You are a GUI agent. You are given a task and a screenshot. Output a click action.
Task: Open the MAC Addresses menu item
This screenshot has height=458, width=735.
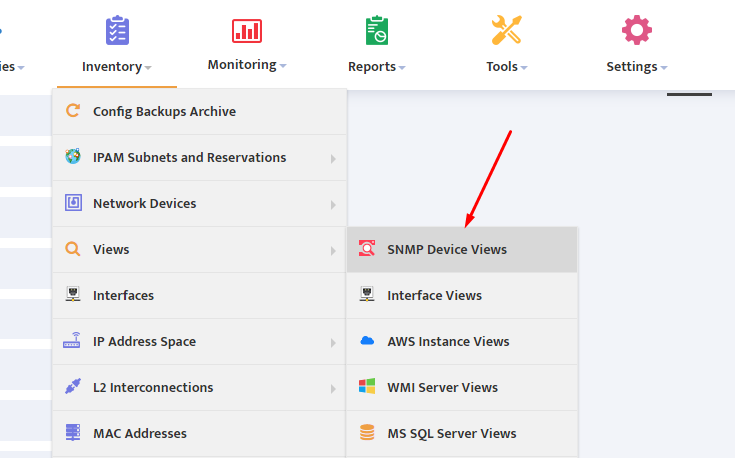tap(200, 433)
